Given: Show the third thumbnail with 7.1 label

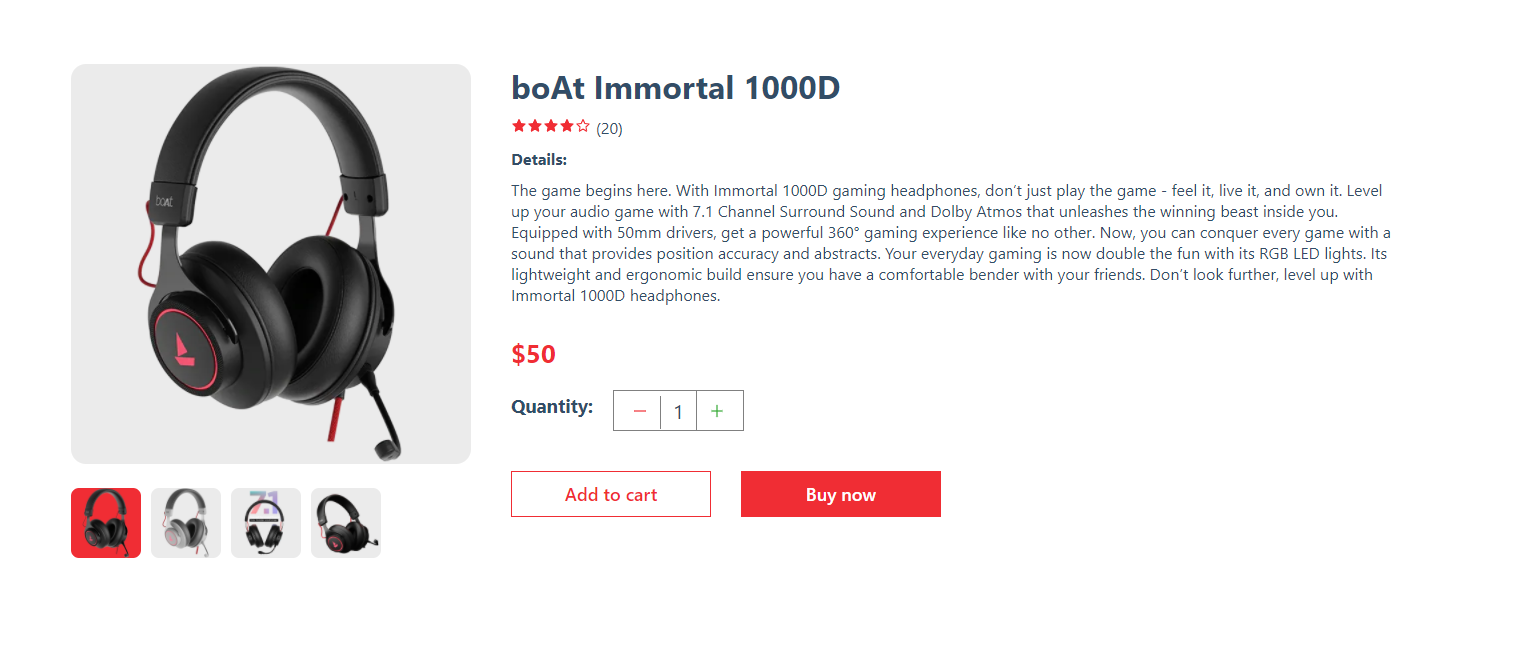Looking at the screenshot, I should (266, 523).
